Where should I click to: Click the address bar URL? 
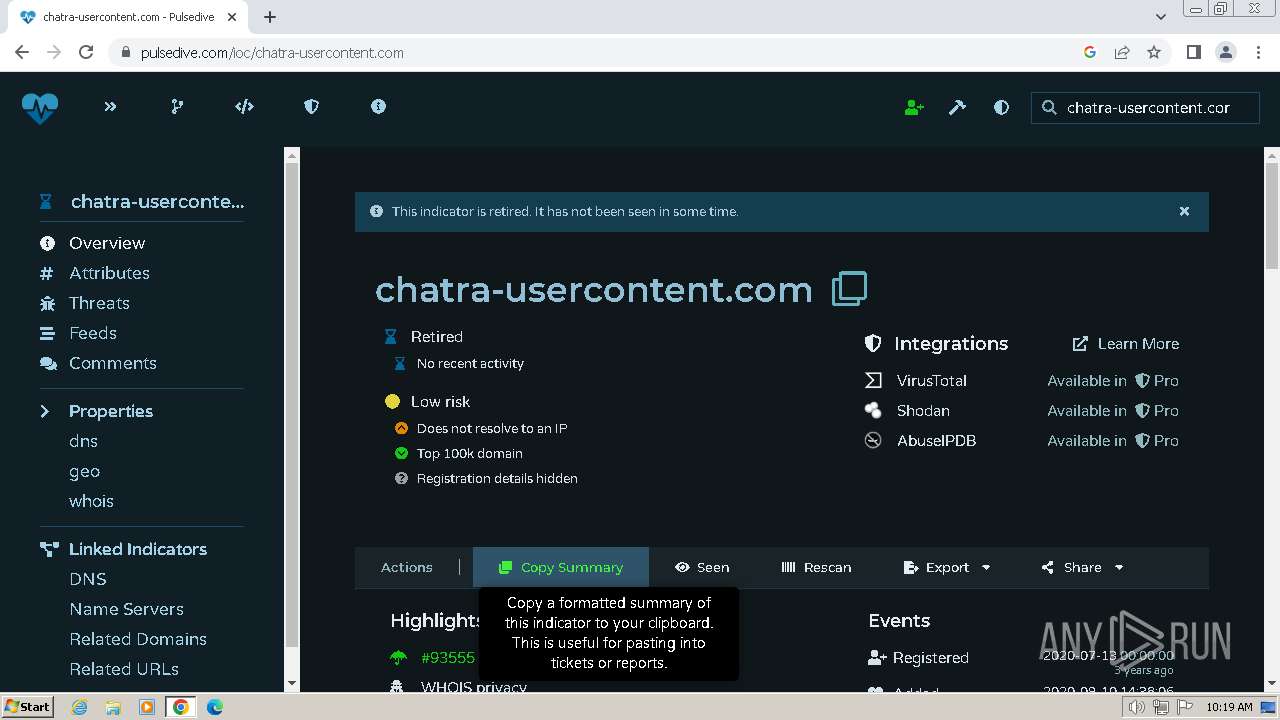pyautogui.click(x=272, y=52)
